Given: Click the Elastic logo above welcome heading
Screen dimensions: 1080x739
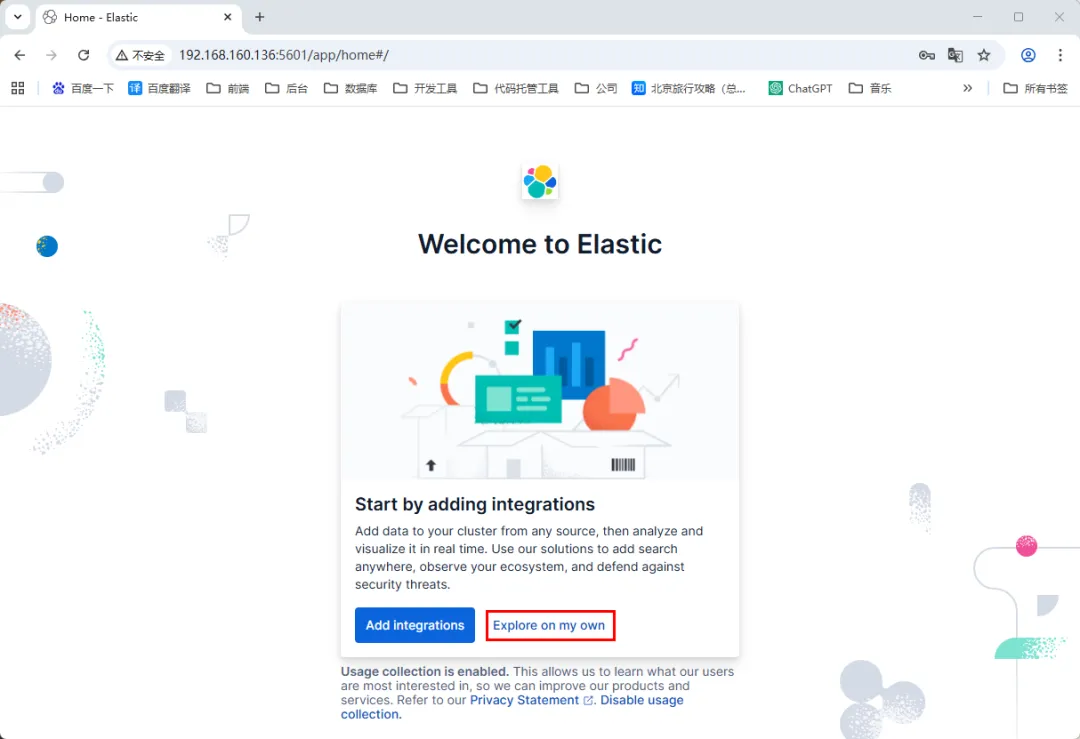Looking at the screenshot, I should pos(540,182).
